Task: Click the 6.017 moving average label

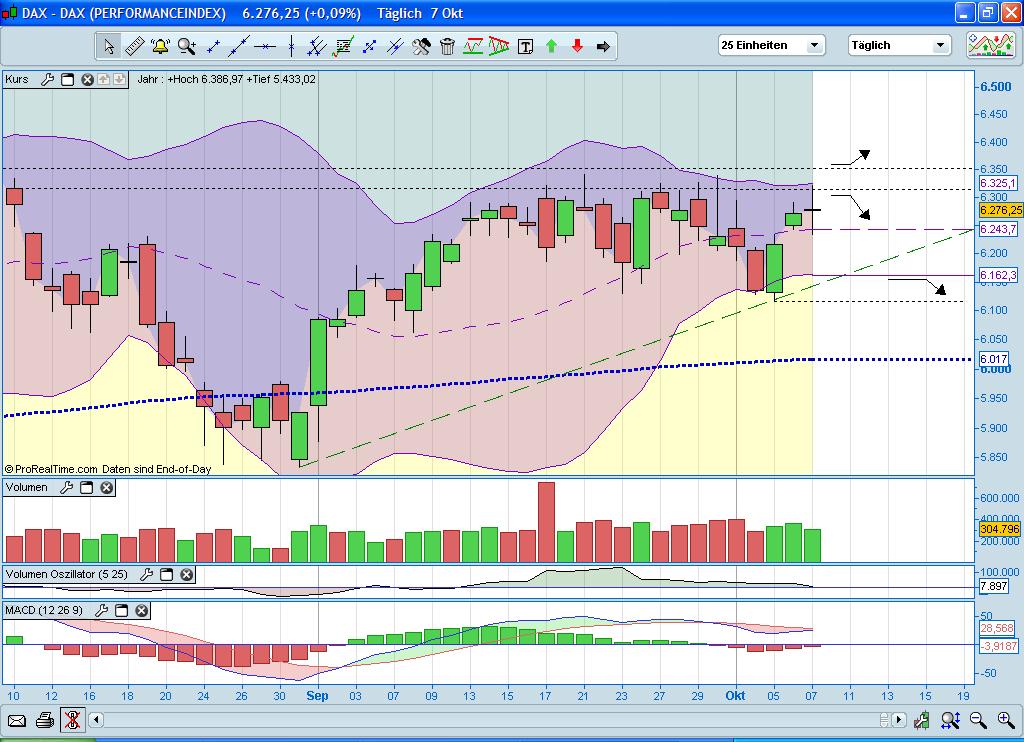Action: click(993, 359)
